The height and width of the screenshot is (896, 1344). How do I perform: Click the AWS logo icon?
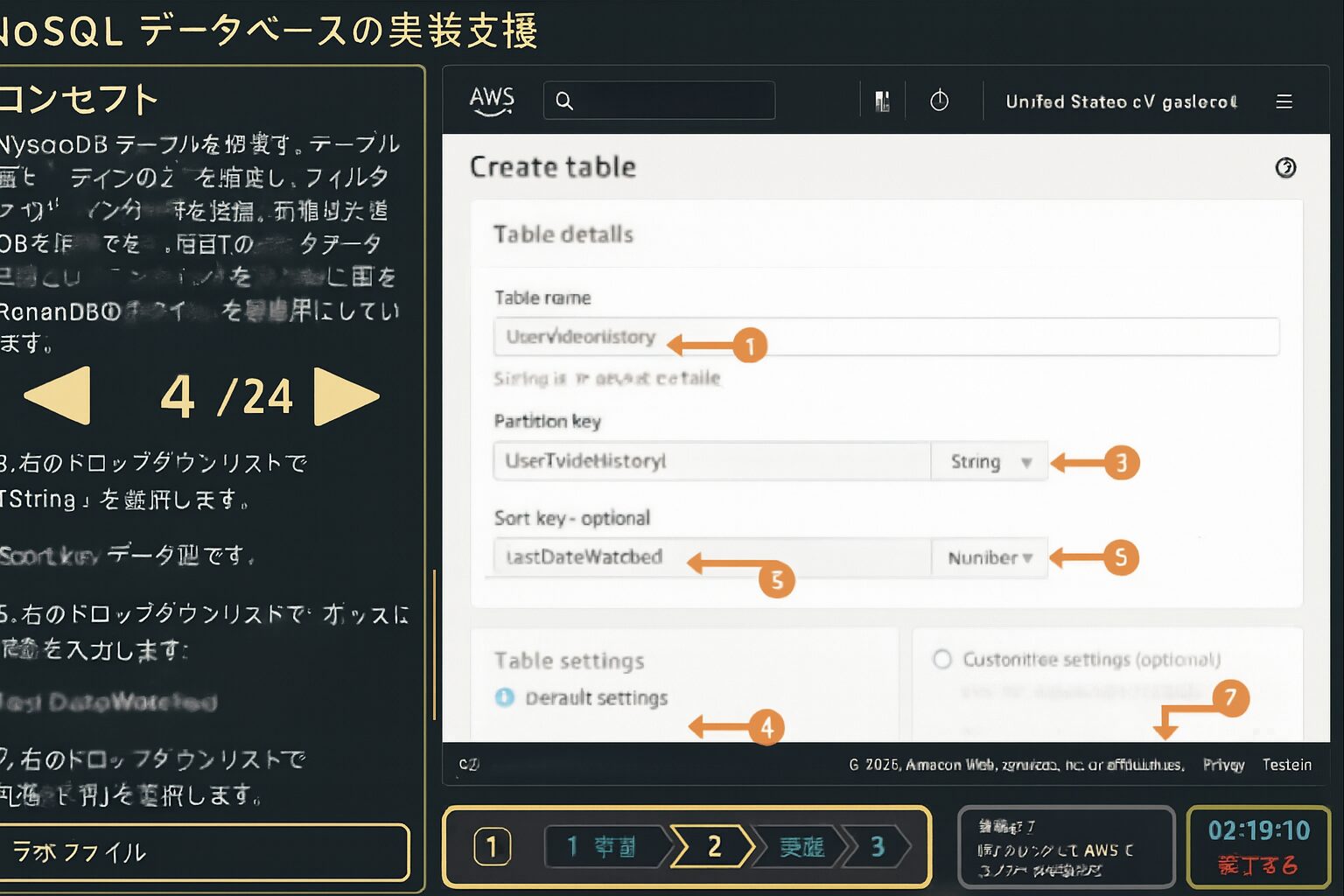491,101
